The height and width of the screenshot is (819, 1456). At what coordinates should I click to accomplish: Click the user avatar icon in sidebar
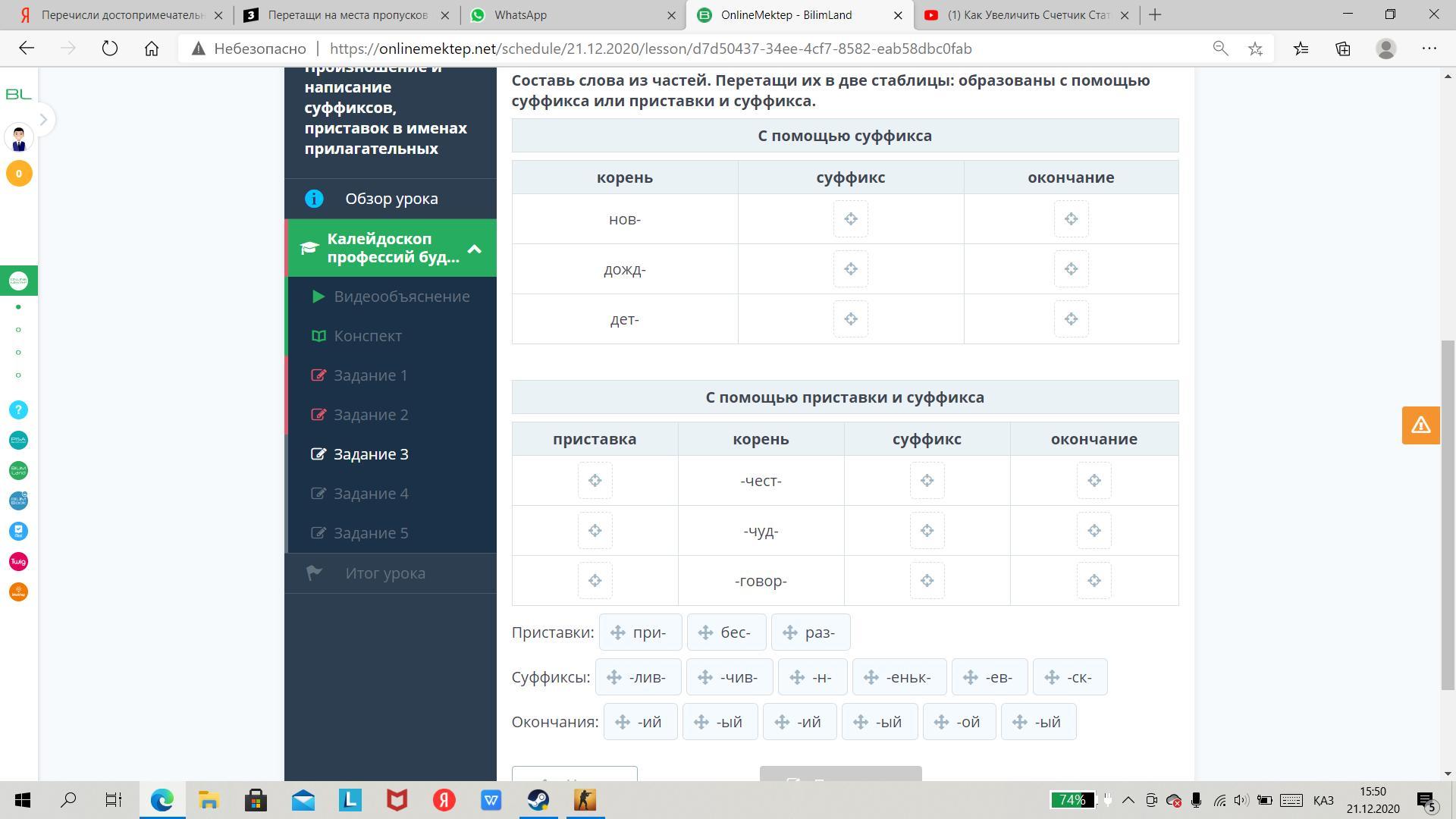19,139
